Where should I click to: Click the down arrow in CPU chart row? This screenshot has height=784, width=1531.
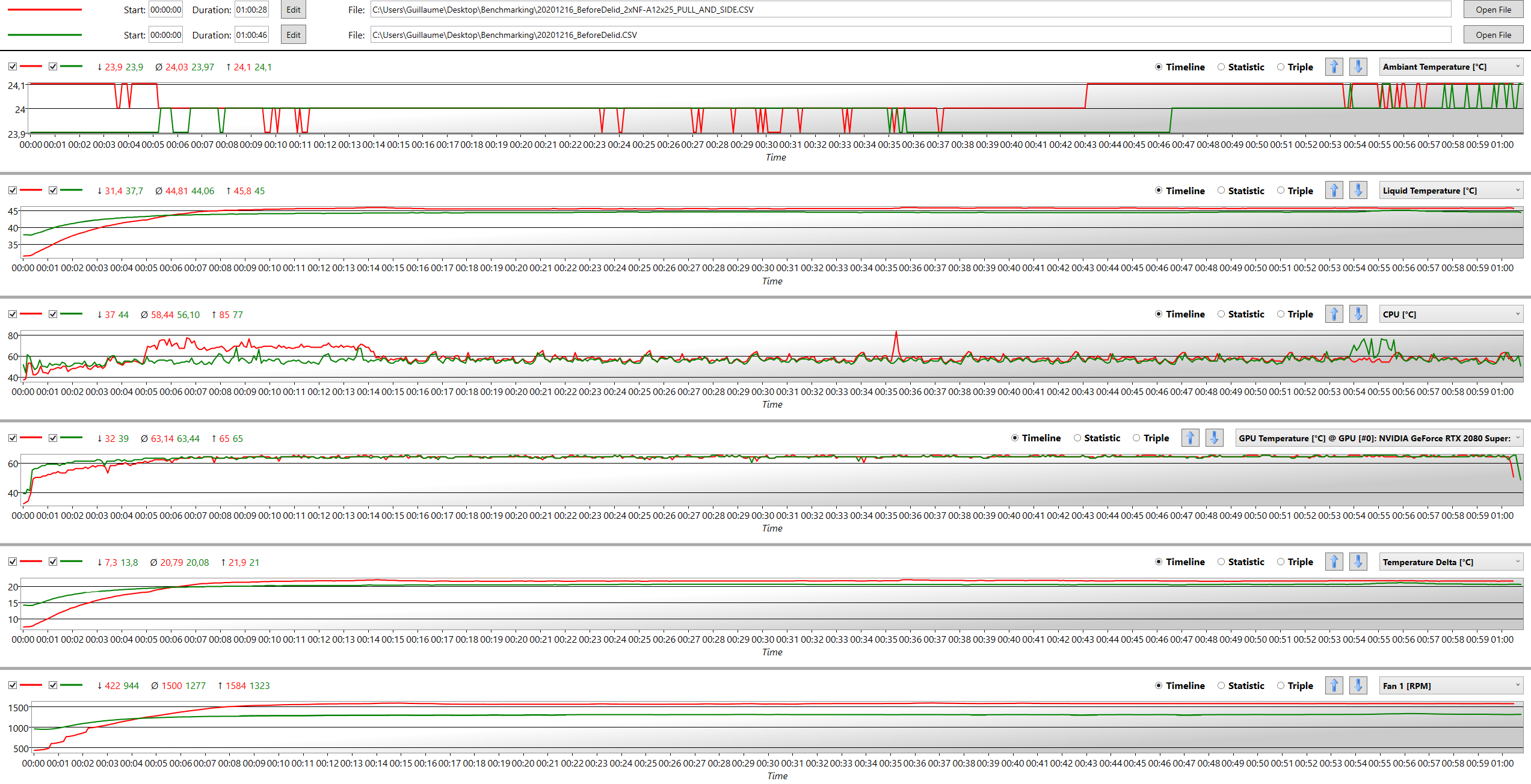(x=1358, y=314)
